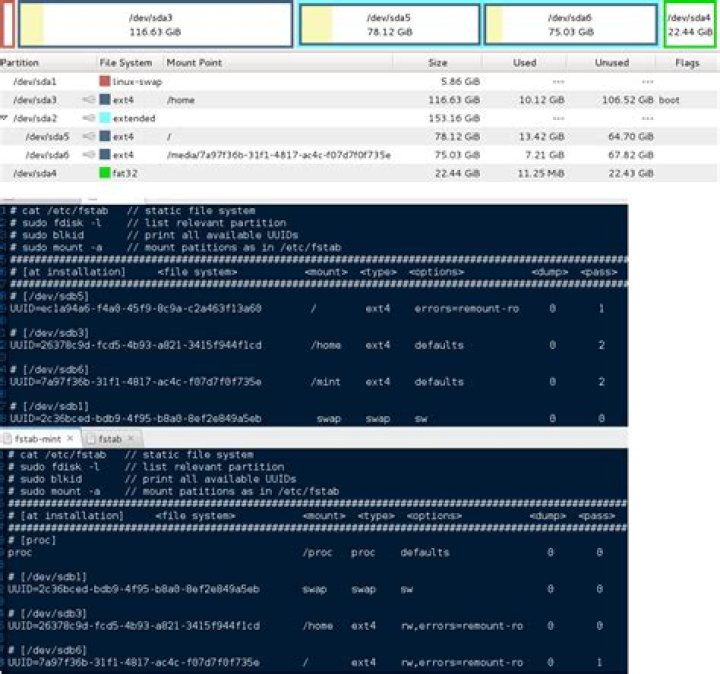Click the ext4 swatch in /dev/sda3 row
720x674 pixels.
[x=105, y=100]
